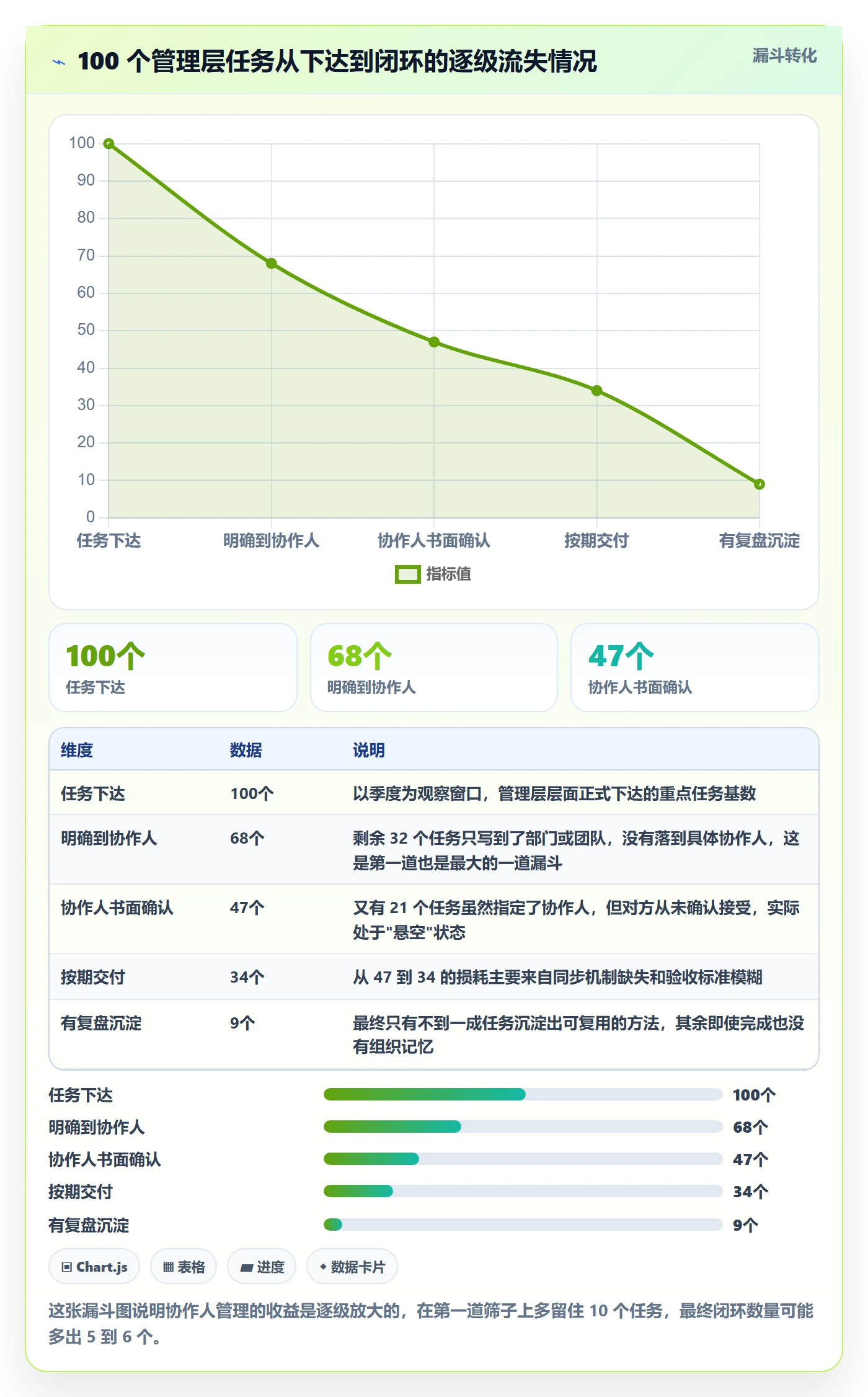Click the 漏斗转化 tag in header

784,56
